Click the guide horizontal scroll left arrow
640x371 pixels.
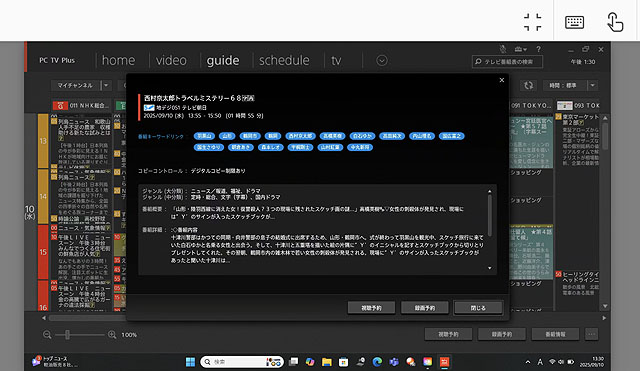[x=44, y=318]
